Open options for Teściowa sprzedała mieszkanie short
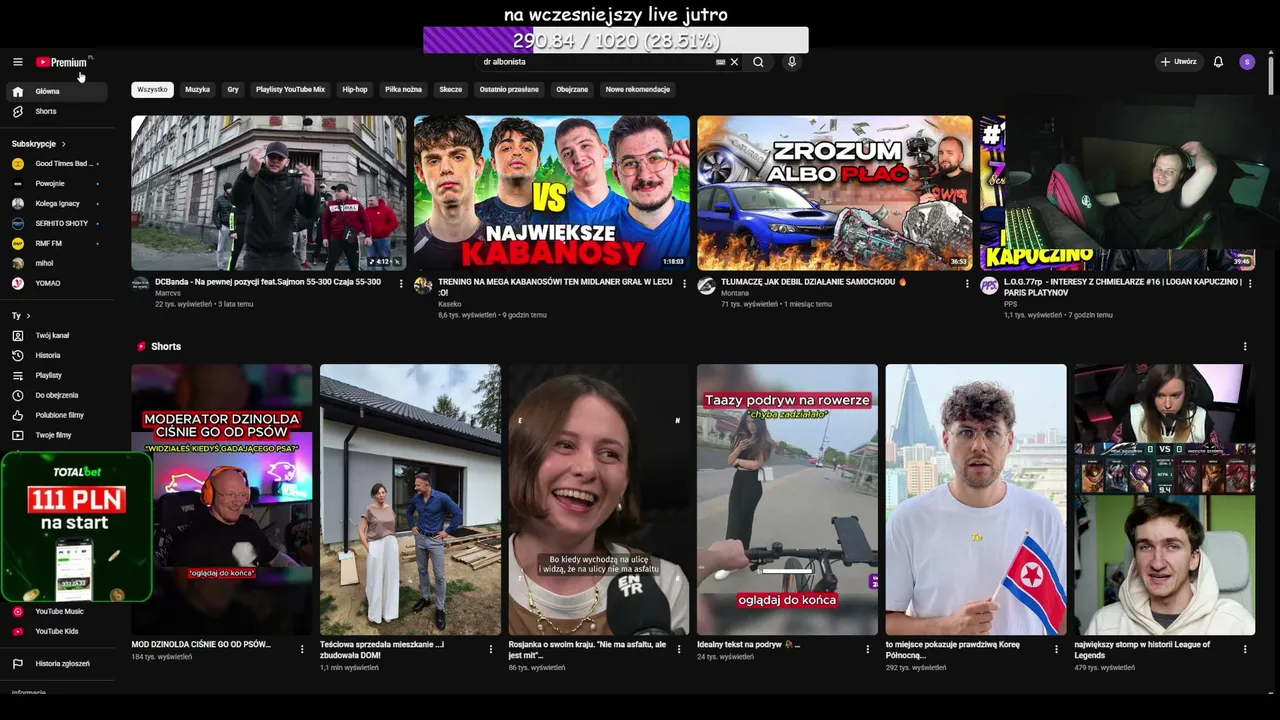The image size is (1280, 720). [491, 649]
